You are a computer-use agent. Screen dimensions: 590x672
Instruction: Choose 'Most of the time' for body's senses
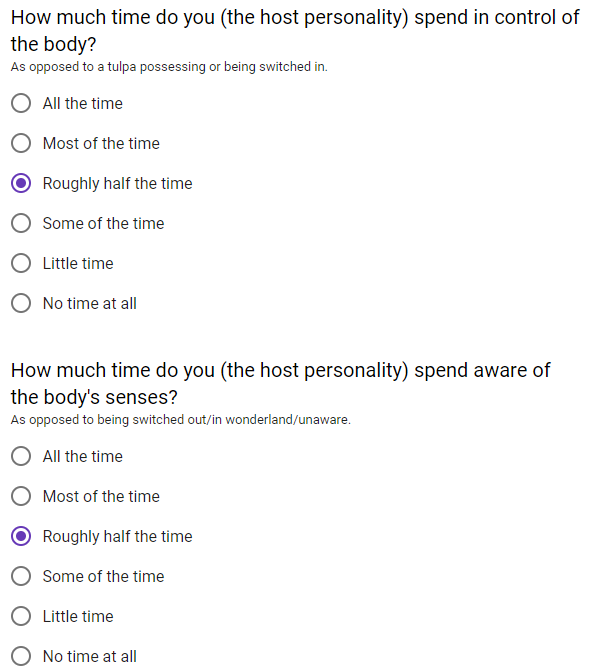[21, 496]
